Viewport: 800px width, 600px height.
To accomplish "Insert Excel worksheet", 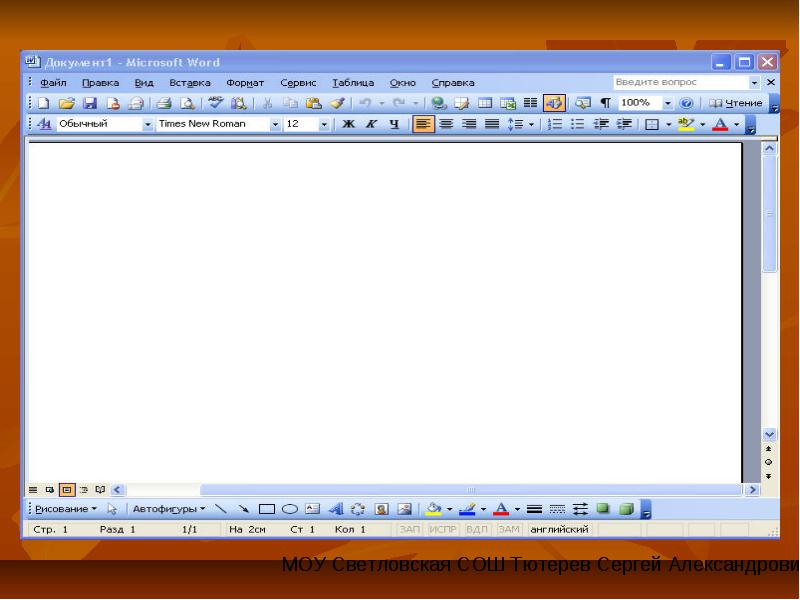I will coord(508,104).
